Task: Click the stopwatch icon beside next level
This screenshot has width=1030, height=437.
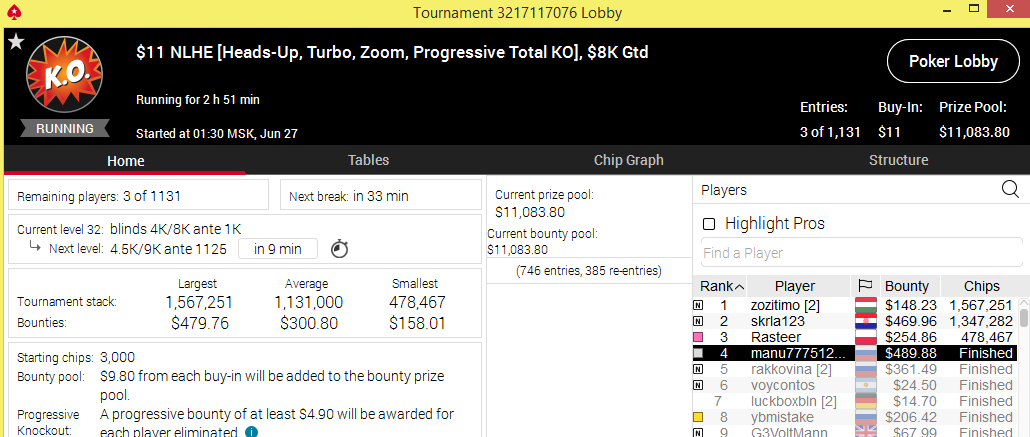Action: [x=339, y=249]
